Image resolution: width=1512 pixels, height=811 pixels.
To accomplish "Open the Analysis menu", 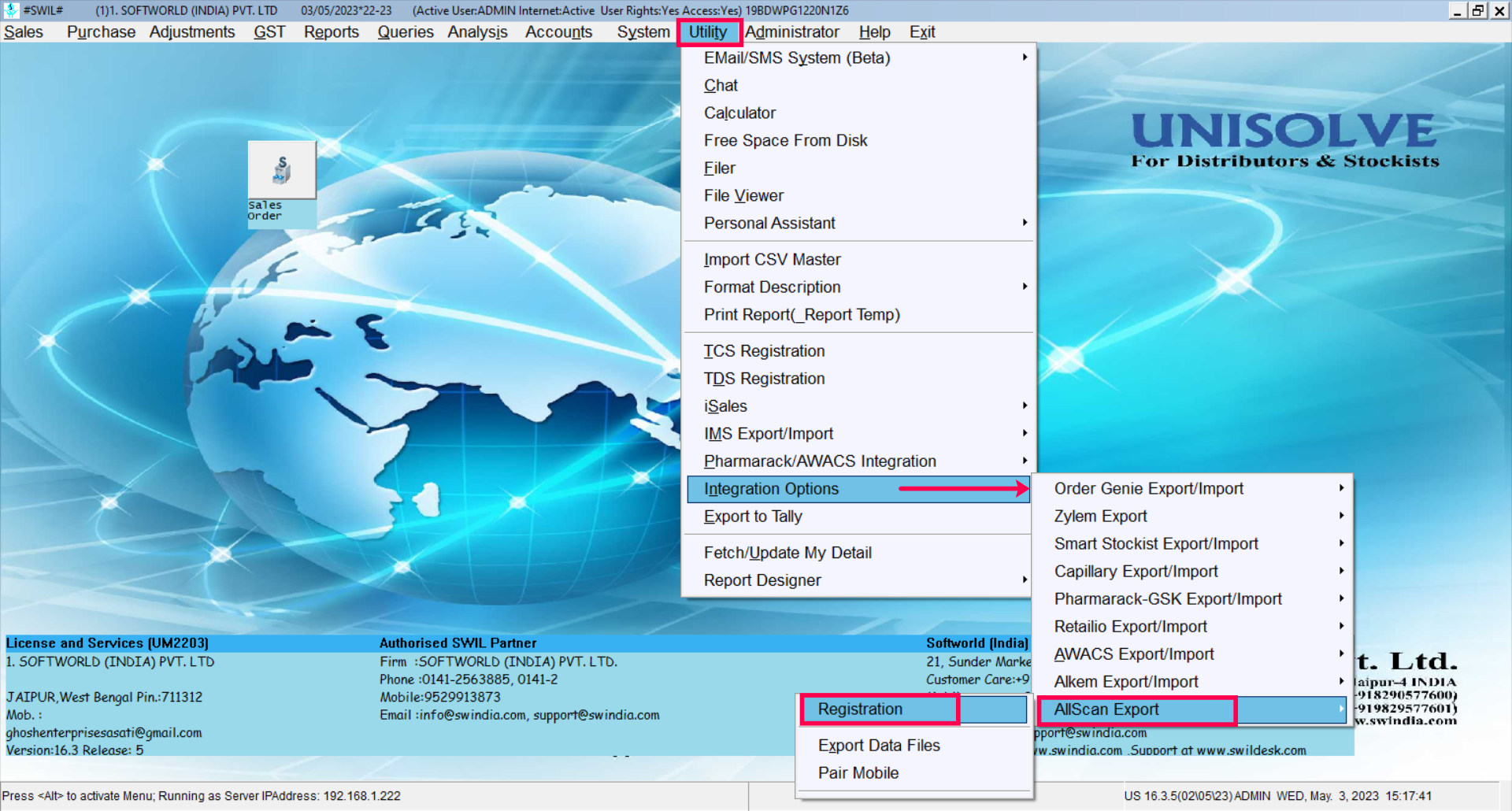I will point(477,32).
